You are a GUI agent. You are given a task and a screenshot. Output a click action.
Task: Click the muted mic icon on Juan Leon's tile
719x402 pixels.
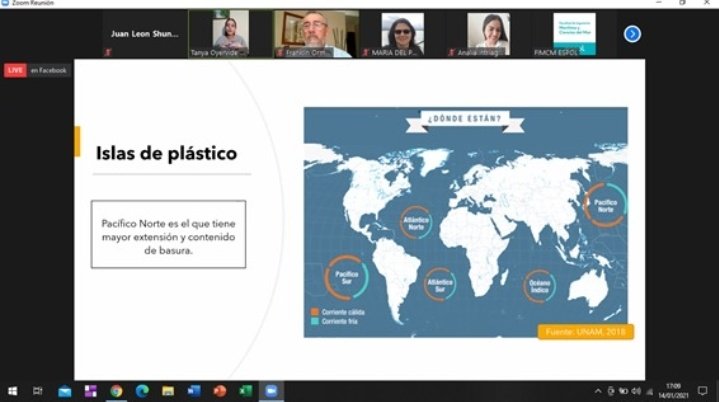tap(108, 52)
